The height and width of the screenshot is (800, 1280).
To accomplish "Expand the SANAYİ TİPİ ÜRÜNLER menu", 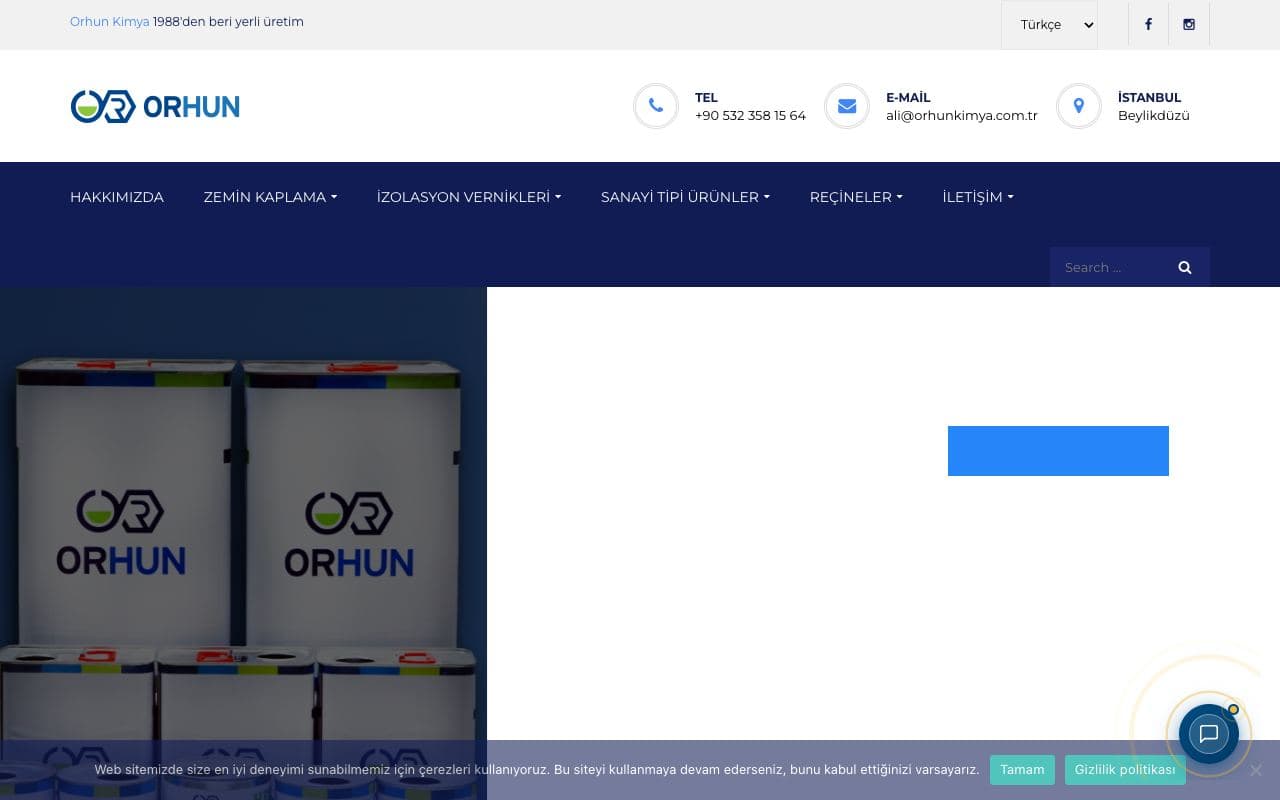I will point(685,197).
